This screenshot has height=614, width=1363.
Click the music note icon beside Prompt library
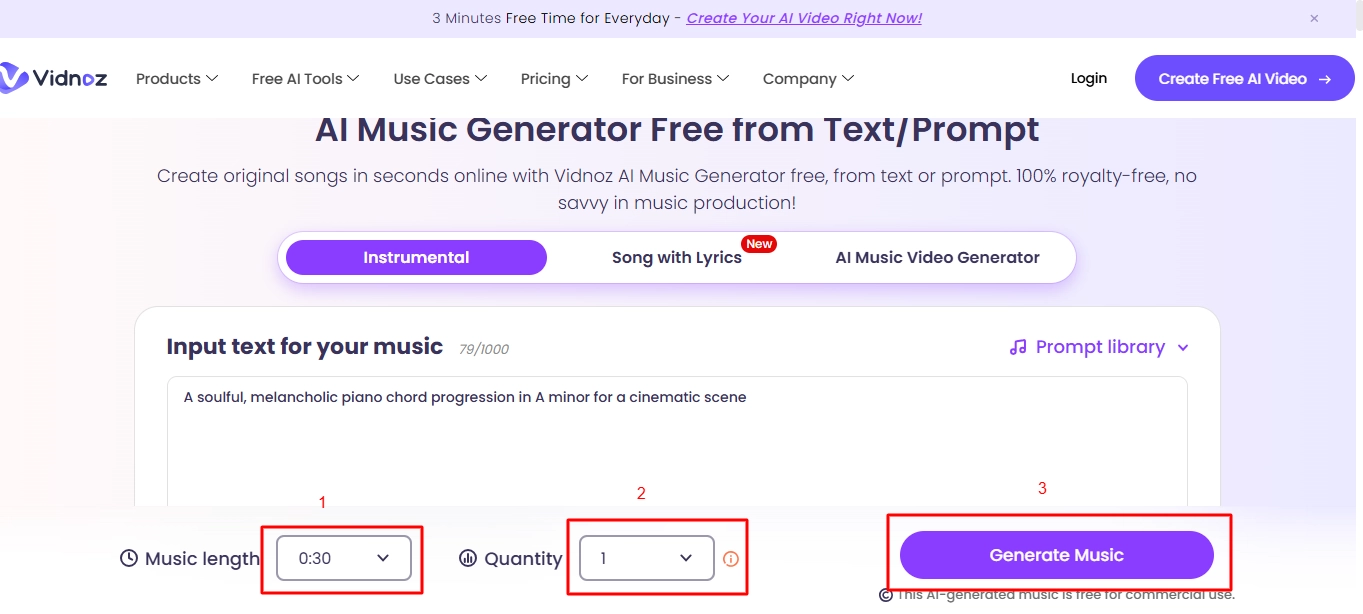click(x=1017, y=346)
